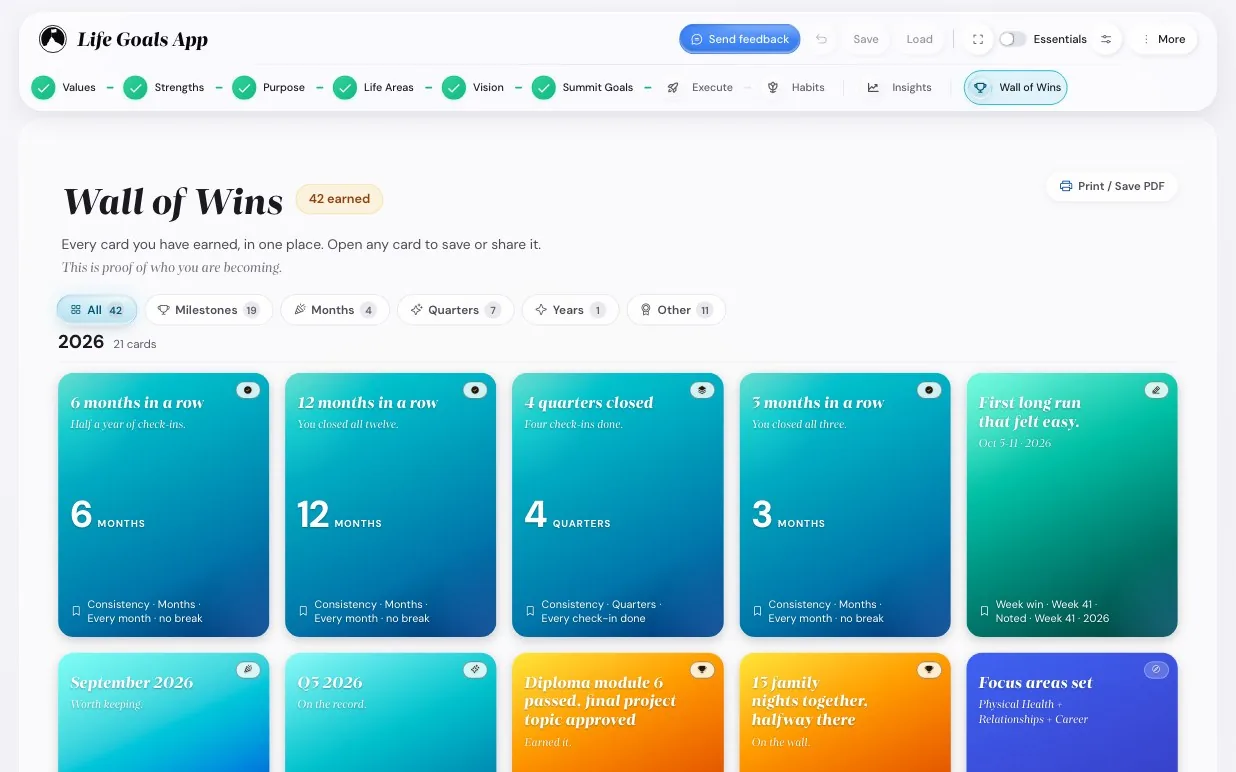The height and width of the screenshot is (772, 1236).
Task: Click Send feedback button
Action: point(739,39)
